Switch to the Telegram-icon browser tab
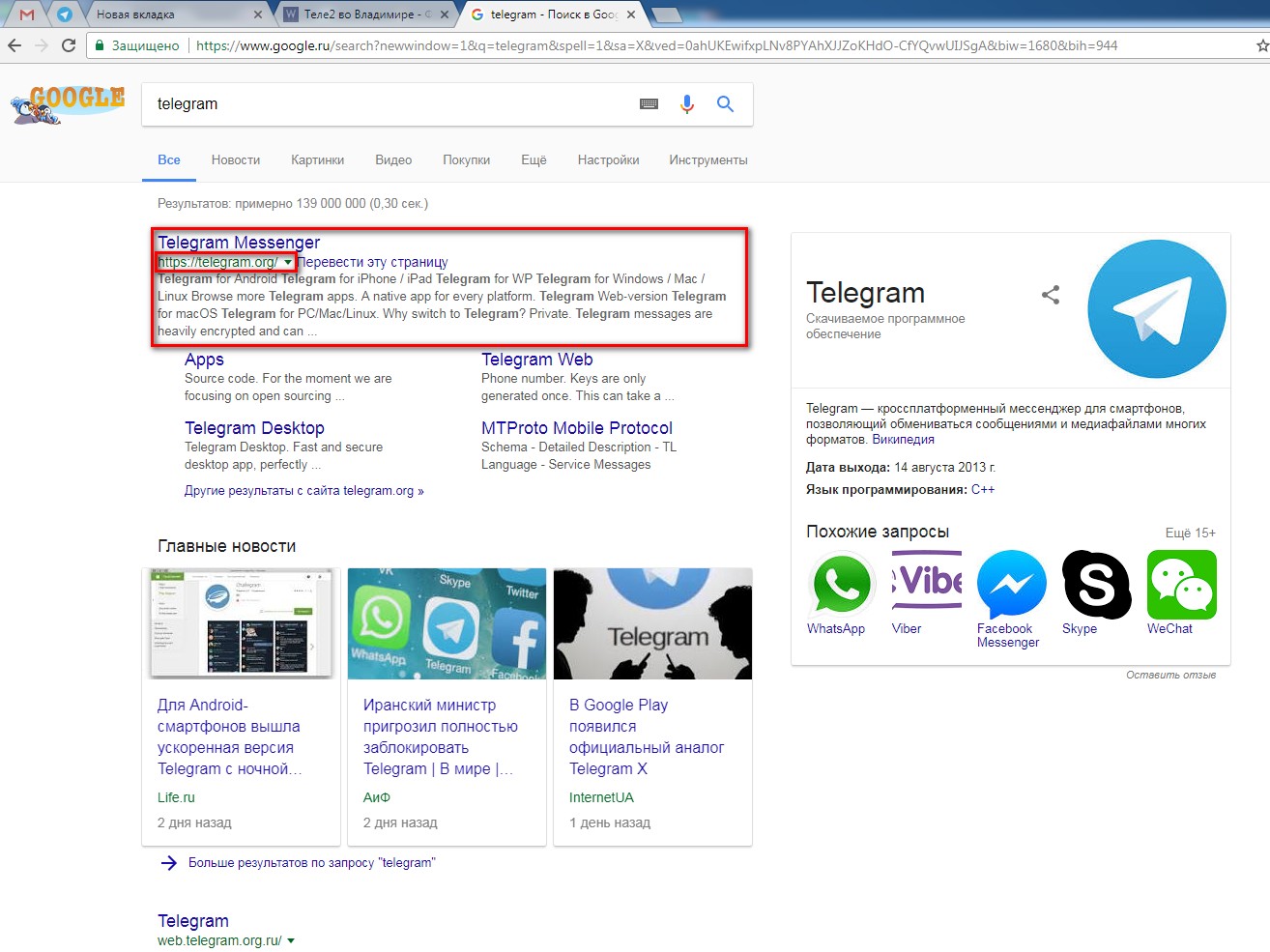This screenshot has width=1270, height=952. (x=65, y=14)
